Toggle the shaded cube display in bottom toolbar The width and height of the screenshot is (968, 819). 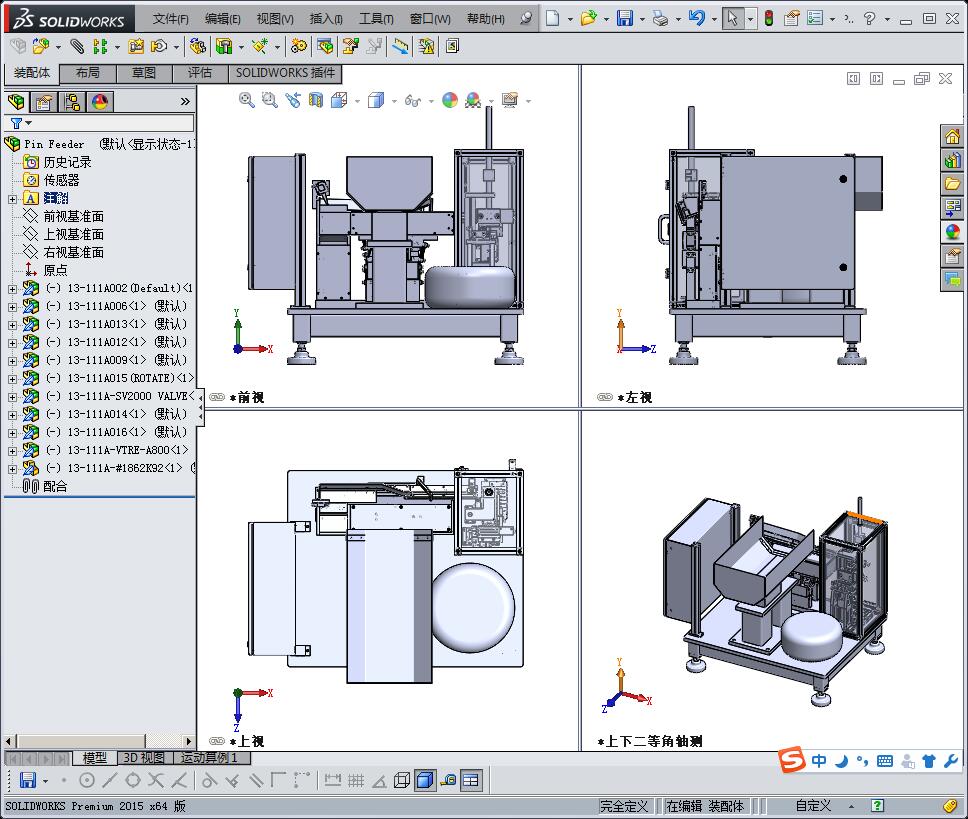(425, 780)
